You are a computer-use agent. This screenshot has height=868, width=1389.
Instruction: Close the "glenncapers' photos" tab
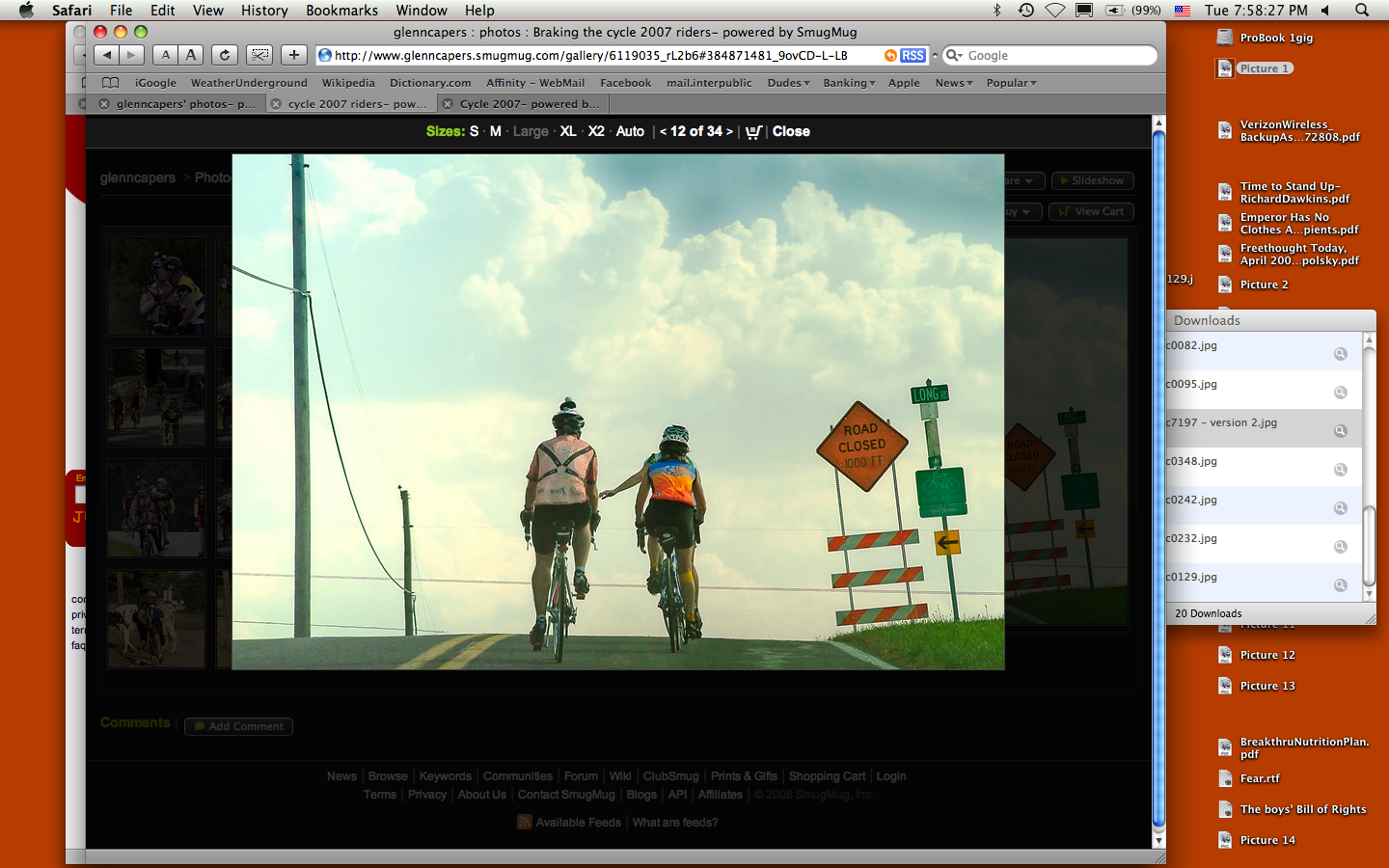(x=104, y=104)
